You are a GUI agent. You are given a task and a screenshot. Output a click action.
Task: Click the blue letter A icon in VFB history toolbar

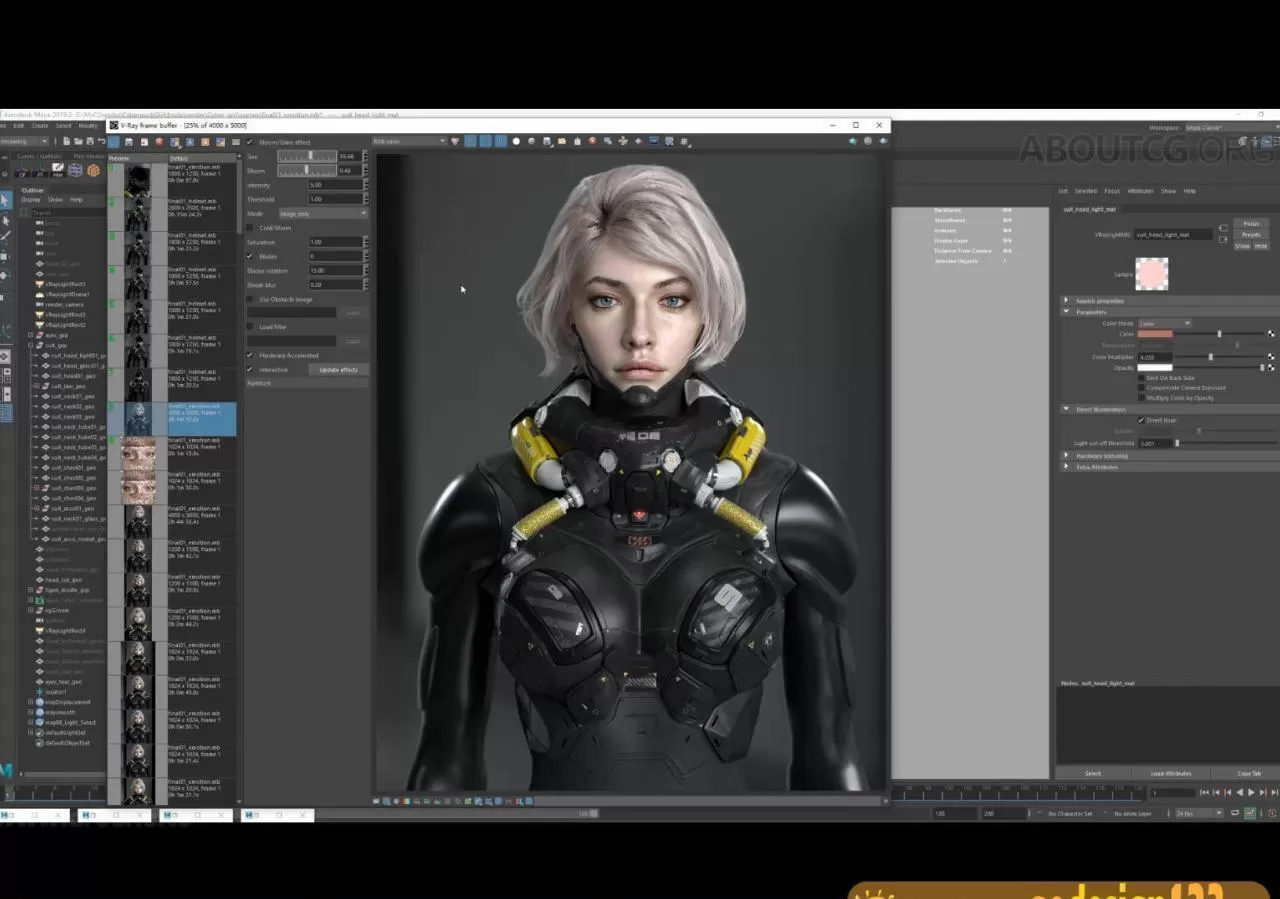pos(189,142)
